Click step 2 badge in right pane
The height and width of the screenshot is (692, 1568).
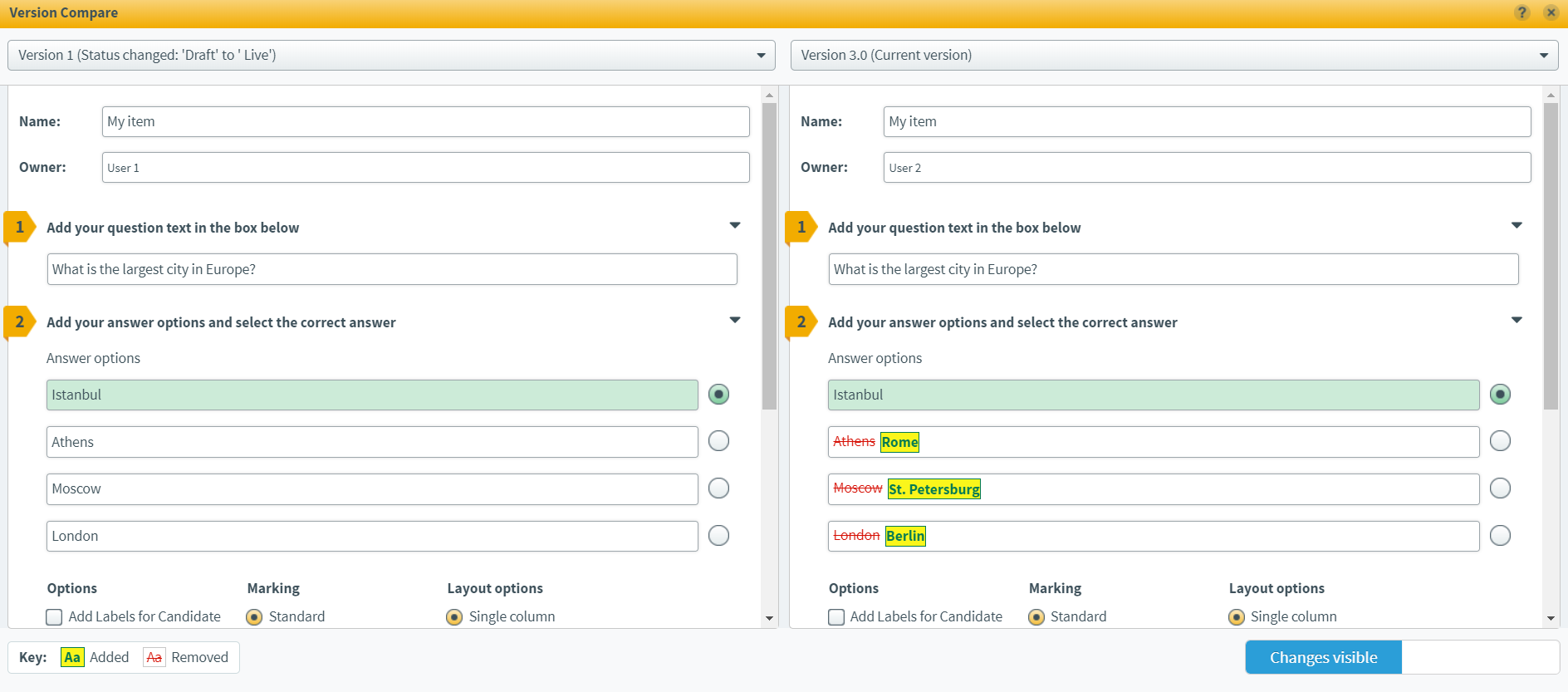[x=801, y=321]
